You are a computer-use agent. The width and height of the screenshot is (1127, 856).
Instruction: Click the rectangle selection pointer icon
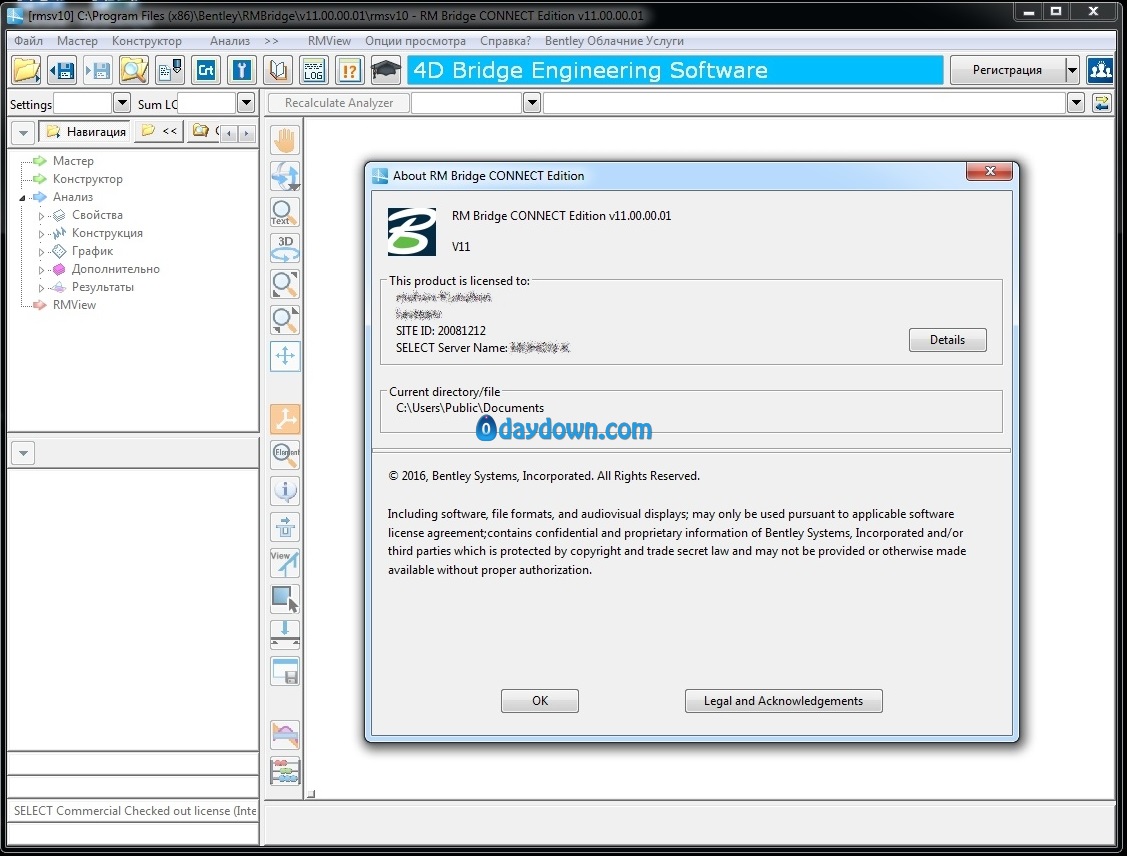point(285,599)
